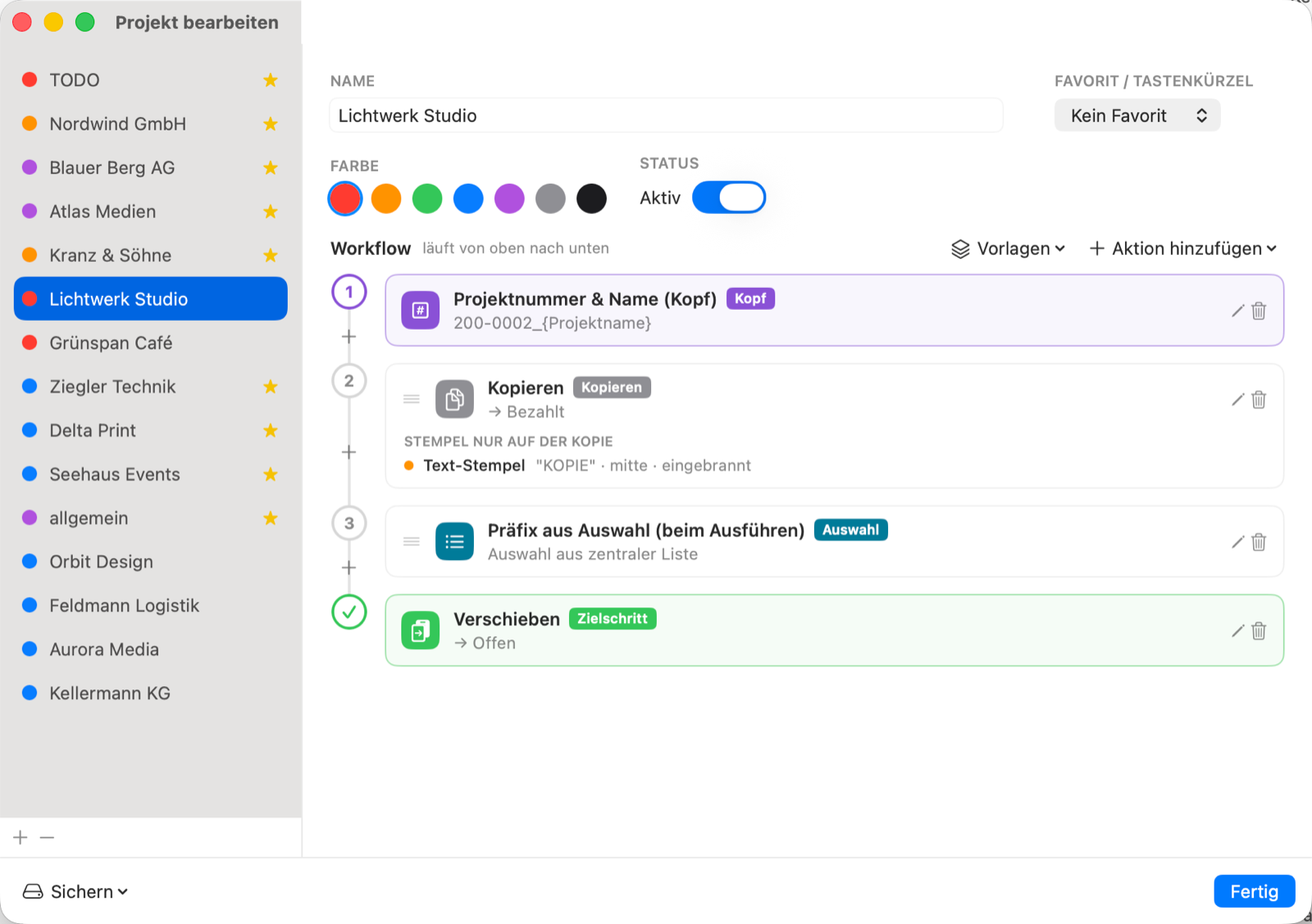Select the Nordwind GmbH project
The height and width of the screenshot is (924, 1312).
click(x=151, y=124)
